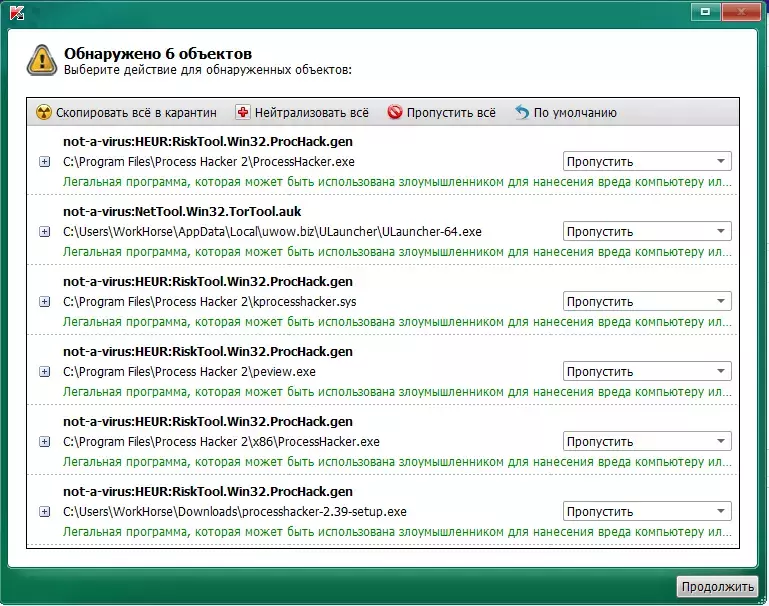Click the yellow warning triangle icon

[x=42, y=60]
